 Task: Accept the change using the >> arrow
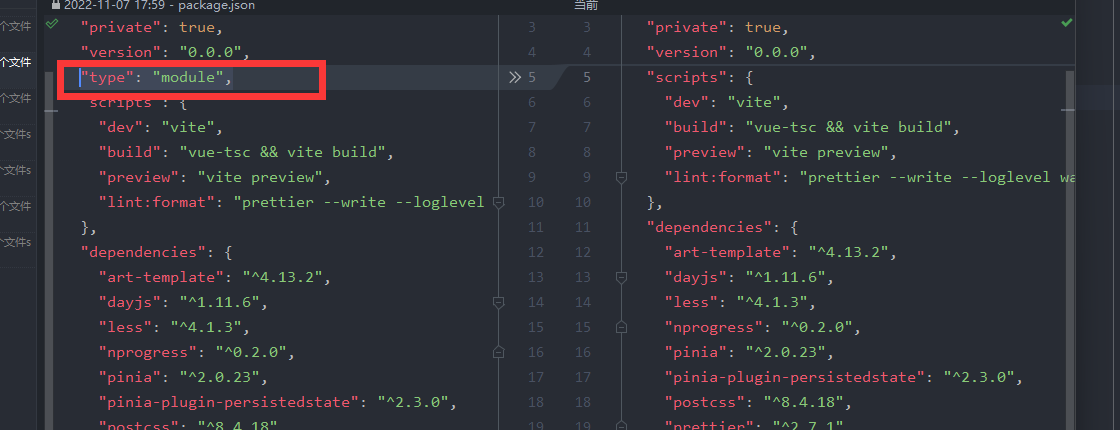click(x=515, y=77)
